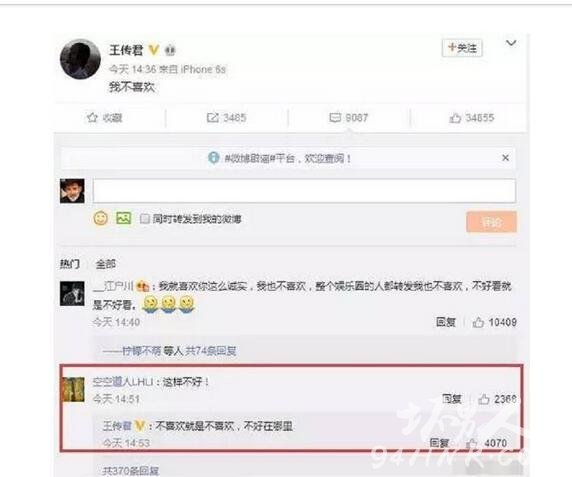Switch to the 全部 comments tab
Screen dimensions: 572x477
click(x=105, y=264)
